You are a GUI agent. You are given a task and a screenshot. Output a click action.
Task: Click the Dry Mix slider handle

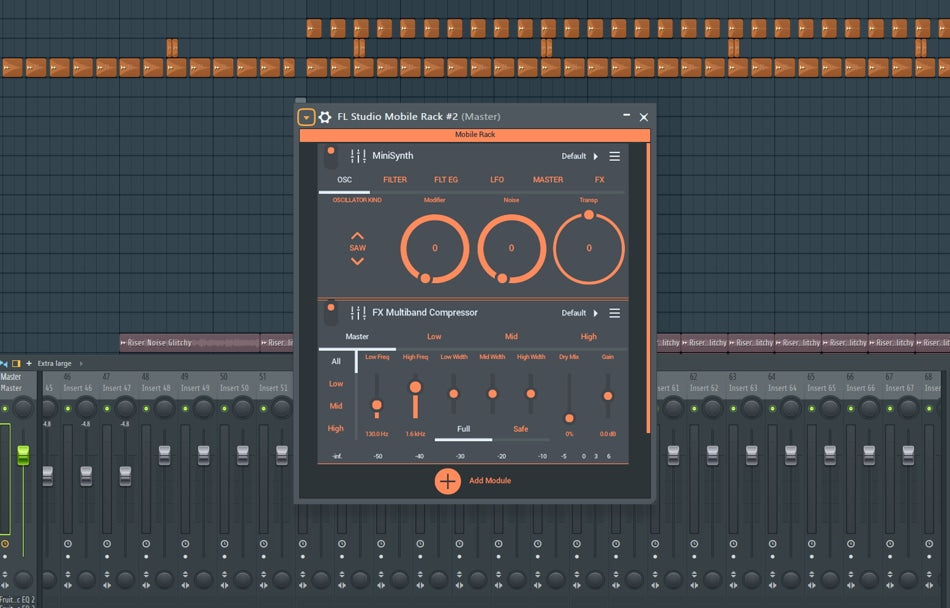pyautogui.click(x=569, y=418)
